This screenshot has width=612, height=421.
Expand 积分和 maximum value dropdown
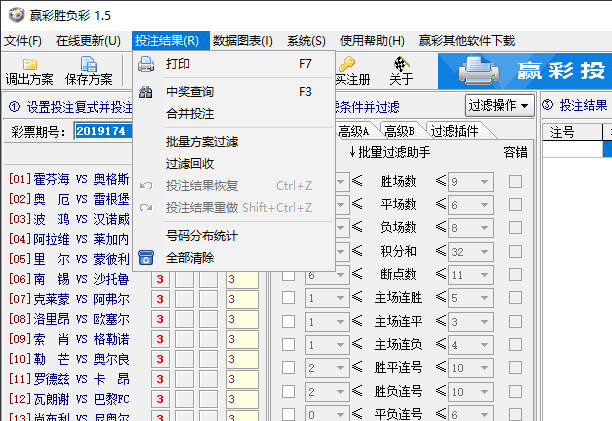[x=484, y=252]
